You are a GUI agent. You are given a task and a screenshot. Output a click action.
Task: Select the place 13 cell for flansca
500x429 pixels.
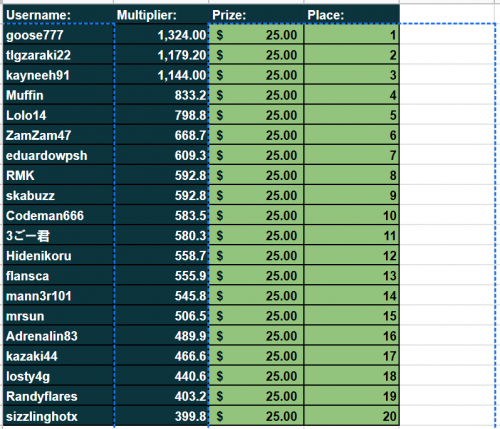(x=352, y=275)
